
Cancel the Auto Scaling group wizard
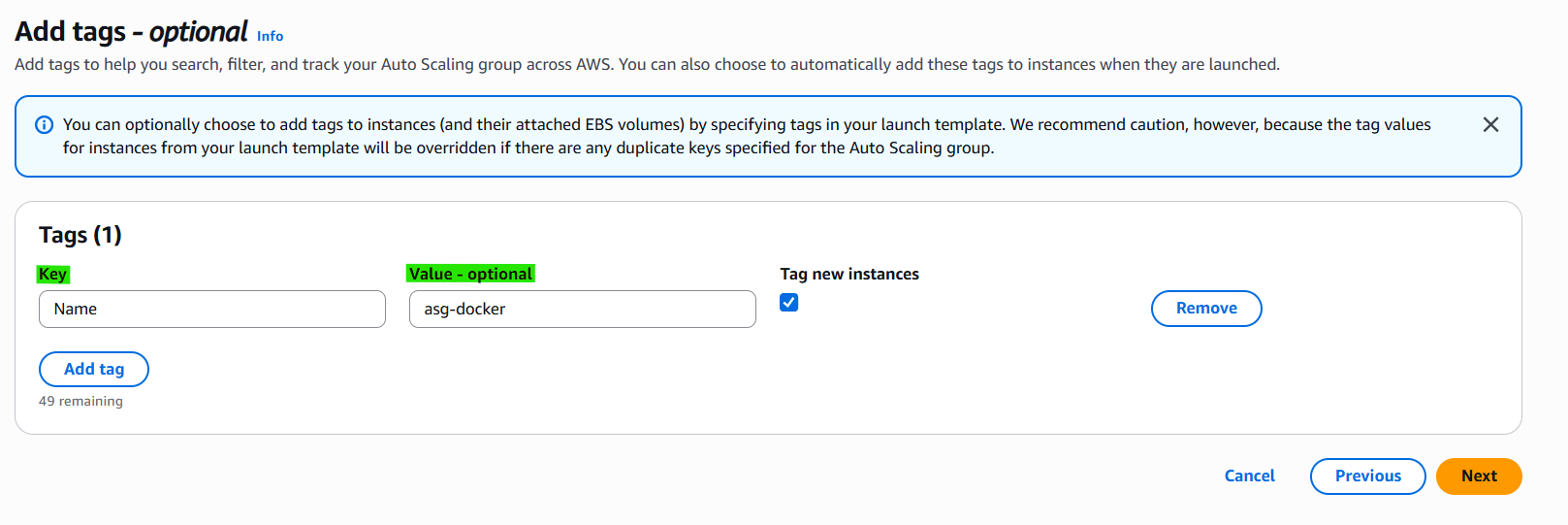tap(1249, 476)
